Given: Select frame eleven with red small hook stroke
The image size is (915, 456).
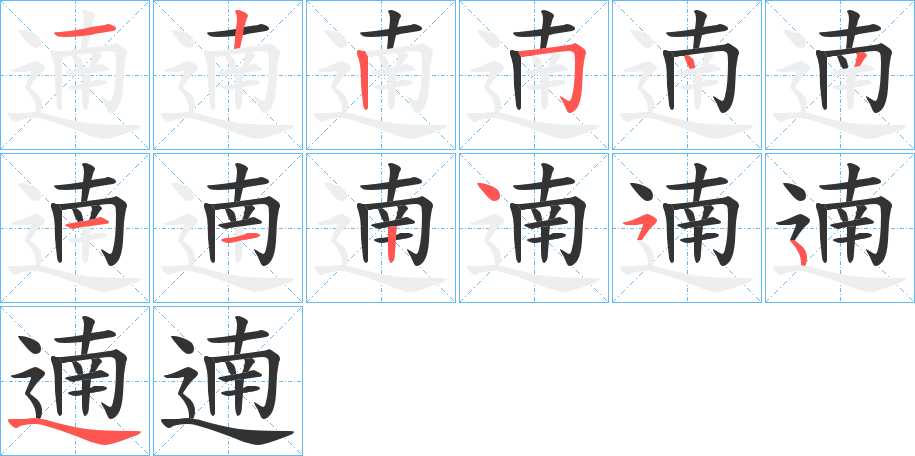Looking at the screenshot, I should pyautogui.click(x=687, y=228).
